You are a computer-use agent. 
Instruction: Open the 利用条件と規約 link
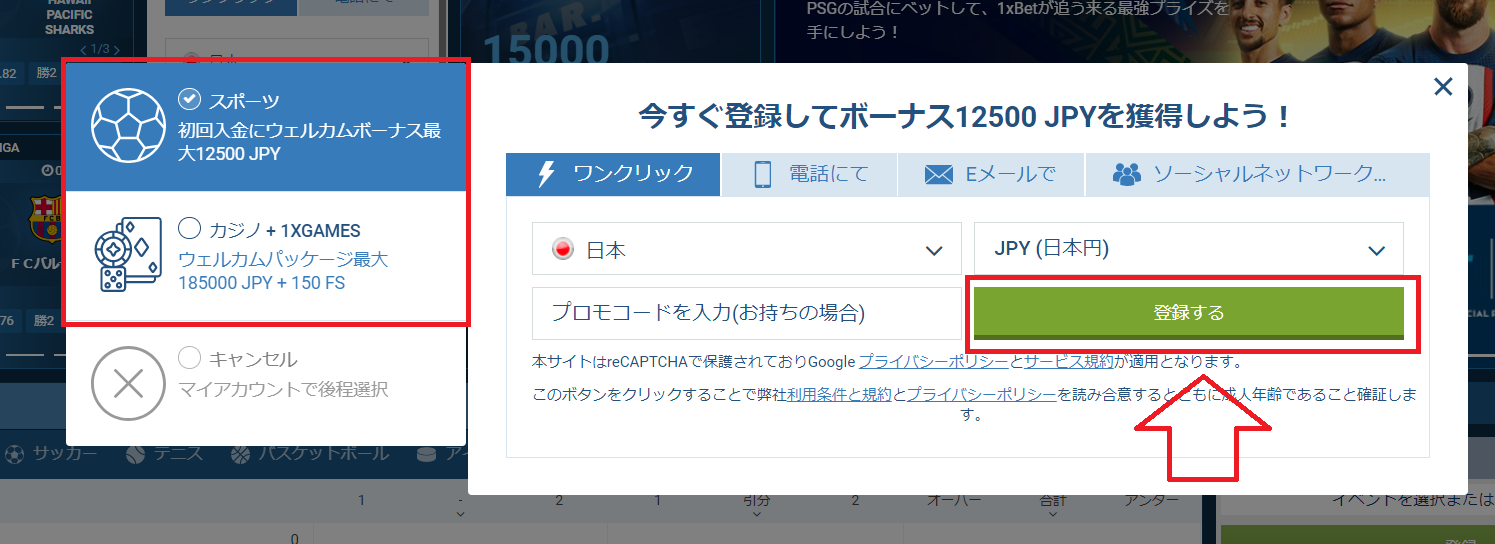[839, 394]
